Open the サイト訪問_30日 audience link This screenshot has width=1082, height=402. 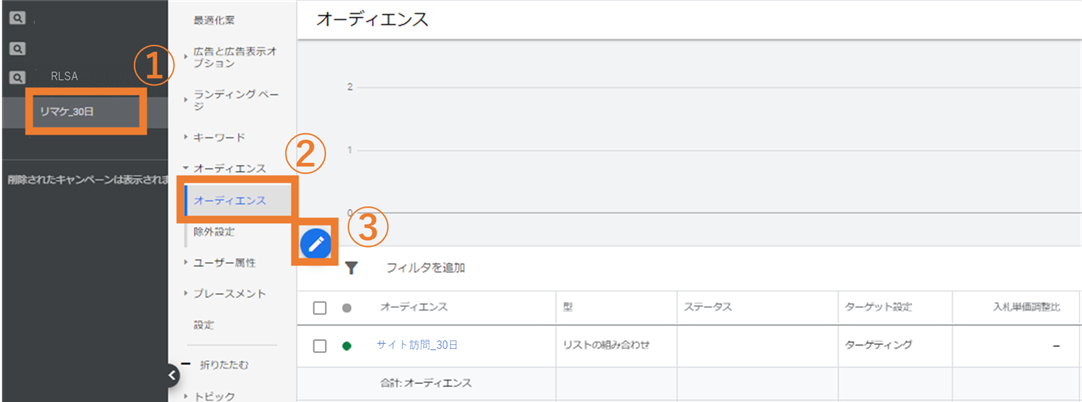(417, 345)
